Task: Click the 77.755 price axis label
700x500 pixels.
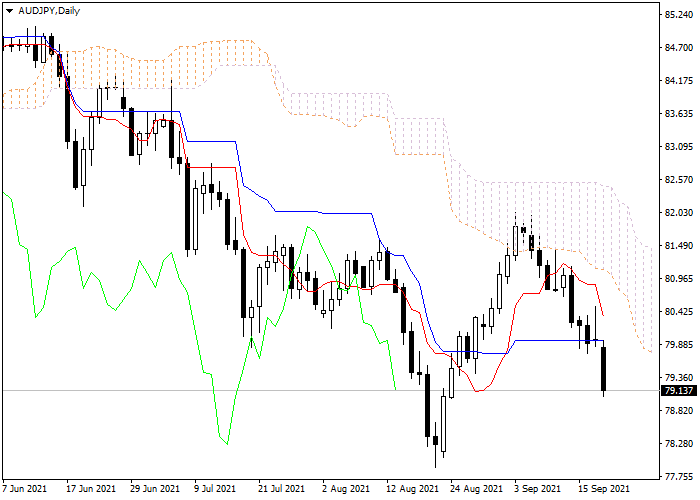Action: pyautogui.click(x=679, y=477)
